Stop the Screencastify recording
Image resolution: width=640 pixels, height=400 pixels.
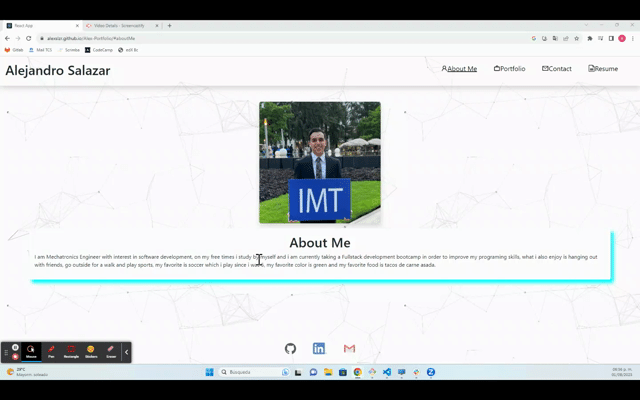[15, 356]
